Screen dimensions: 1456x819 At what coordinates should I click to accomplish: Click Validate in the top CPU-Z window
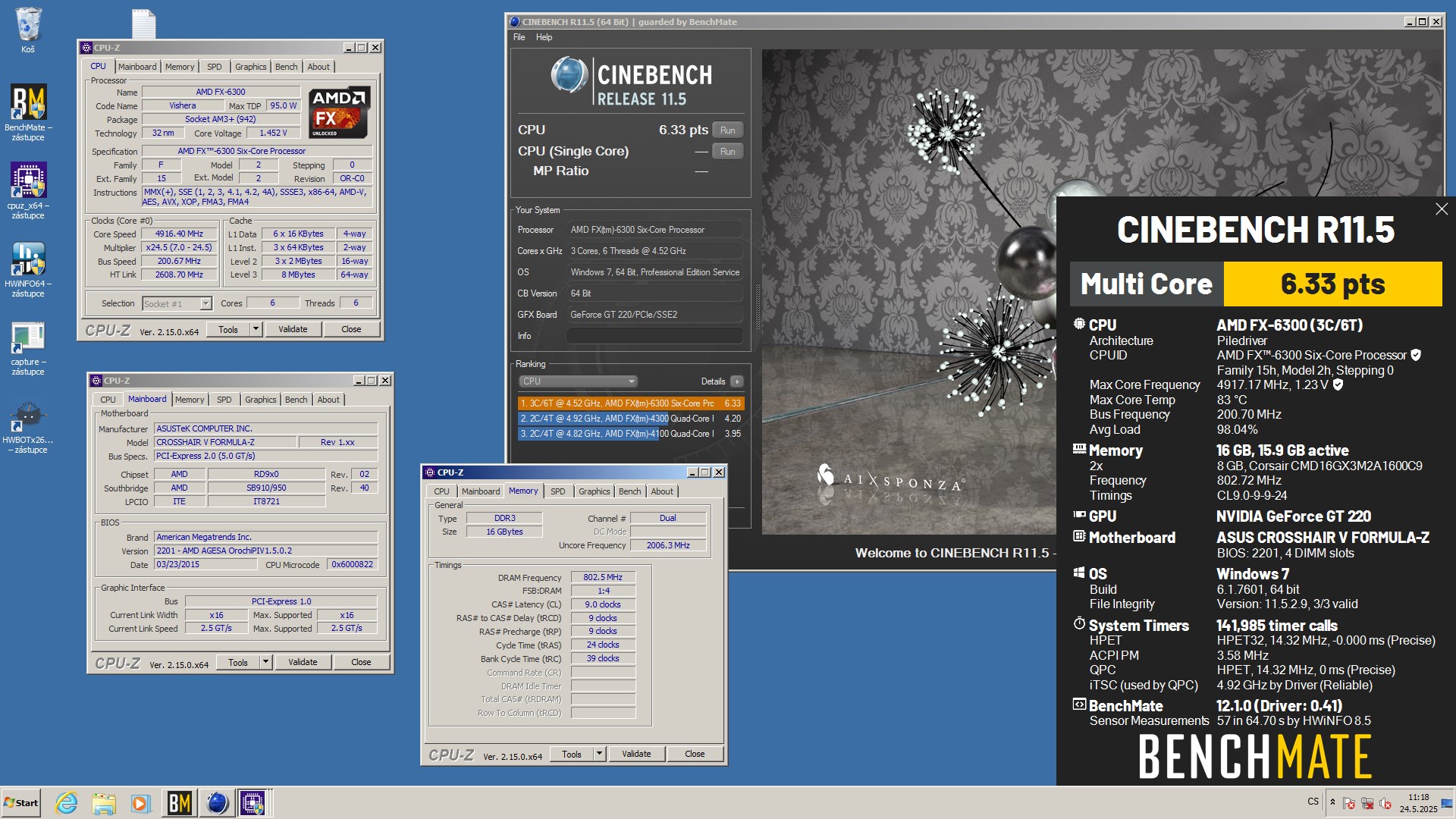[293, 329]
